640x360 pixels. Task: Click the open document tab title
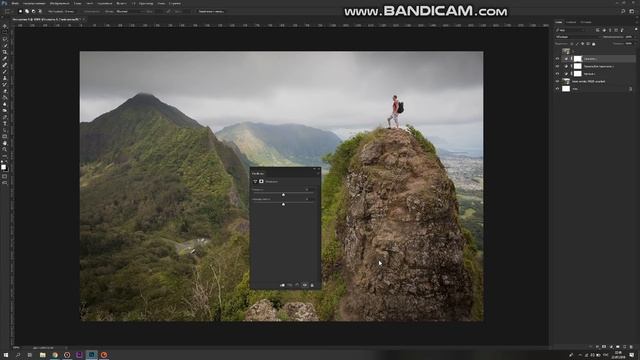[47, 19]
